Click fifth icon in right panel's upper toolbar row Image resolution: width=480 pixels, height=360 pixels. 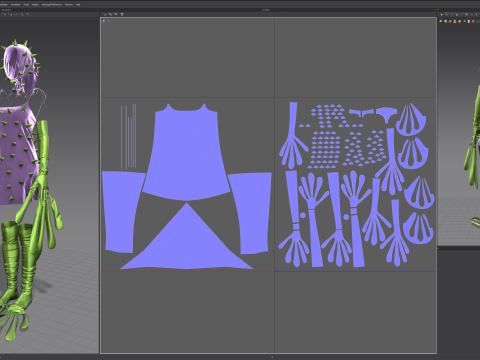tap(461, 14)
